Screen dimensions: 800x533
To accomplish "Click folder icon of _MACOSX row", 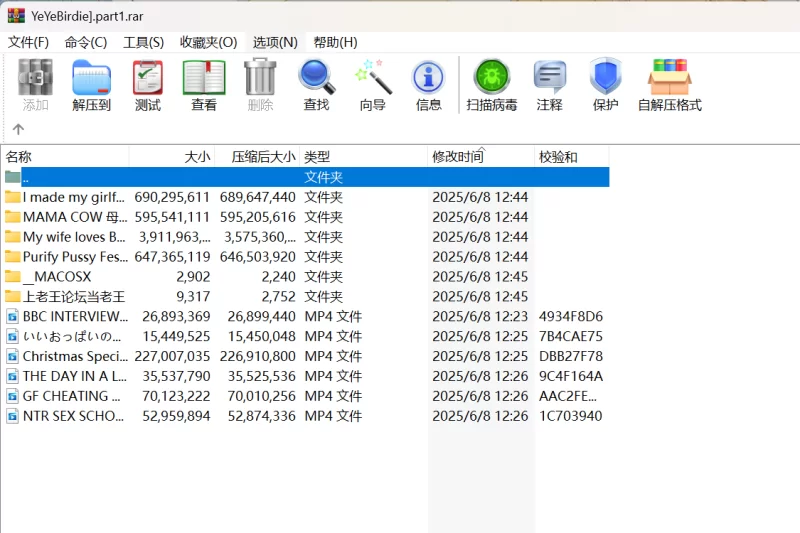I will [13, 276].
